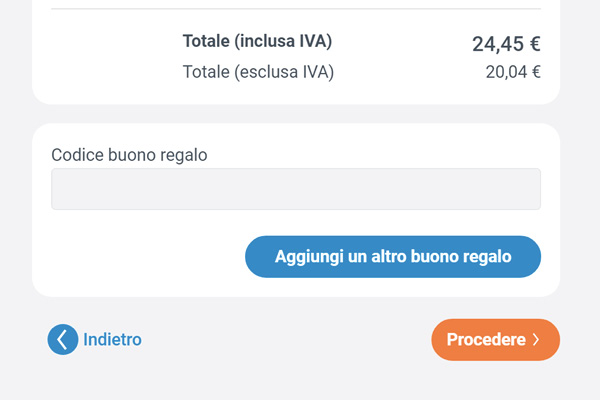
Task: Select the Totale (inclusa IVA) label
Action: point(257,41)
